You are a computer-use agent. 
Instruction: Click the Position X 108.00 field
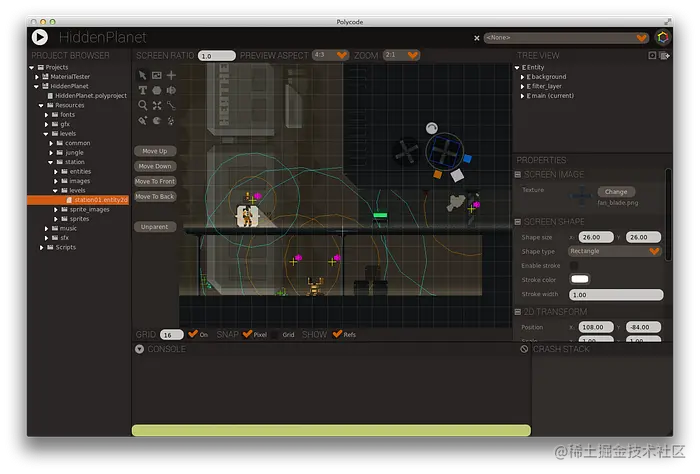coord(596,327)
